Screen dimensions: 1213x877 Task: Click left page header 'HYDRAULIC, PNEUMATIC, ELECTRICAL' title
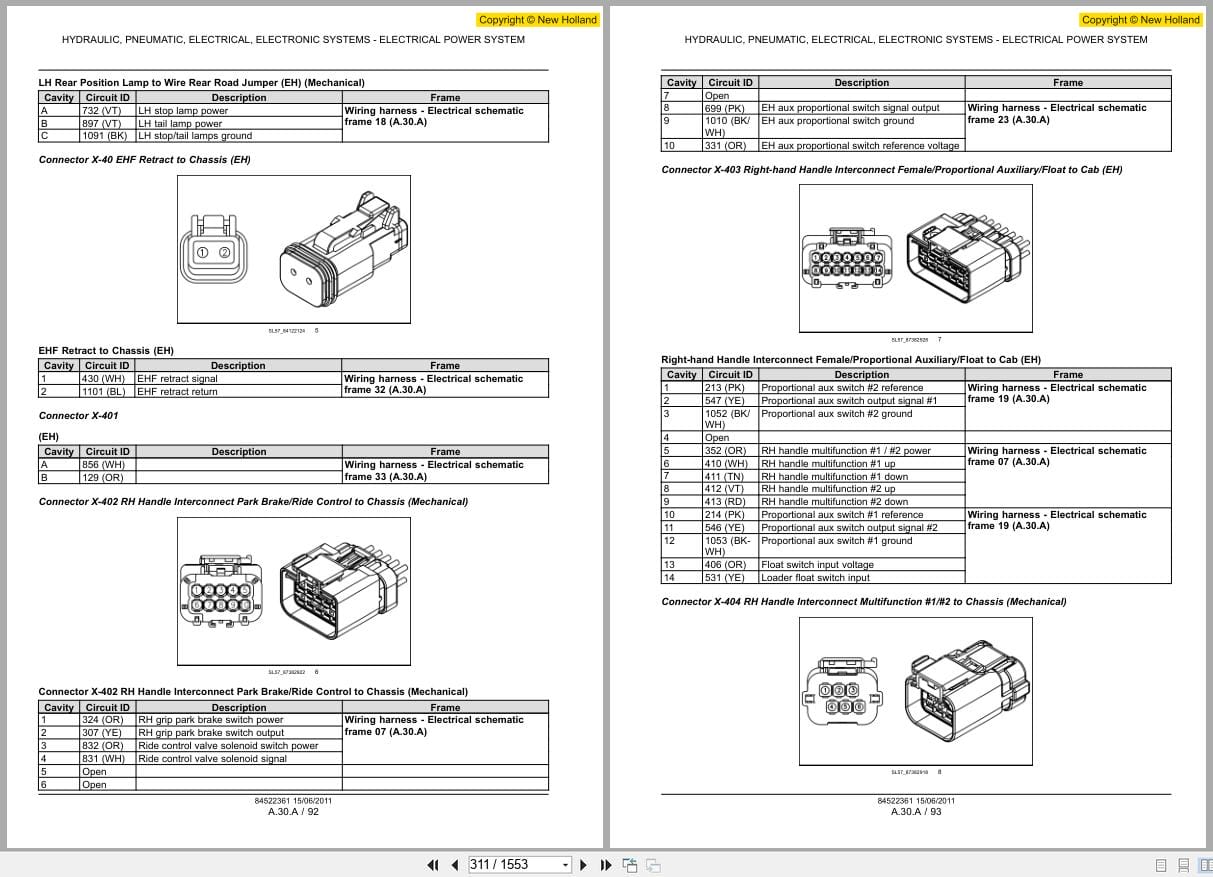point(294,40)
